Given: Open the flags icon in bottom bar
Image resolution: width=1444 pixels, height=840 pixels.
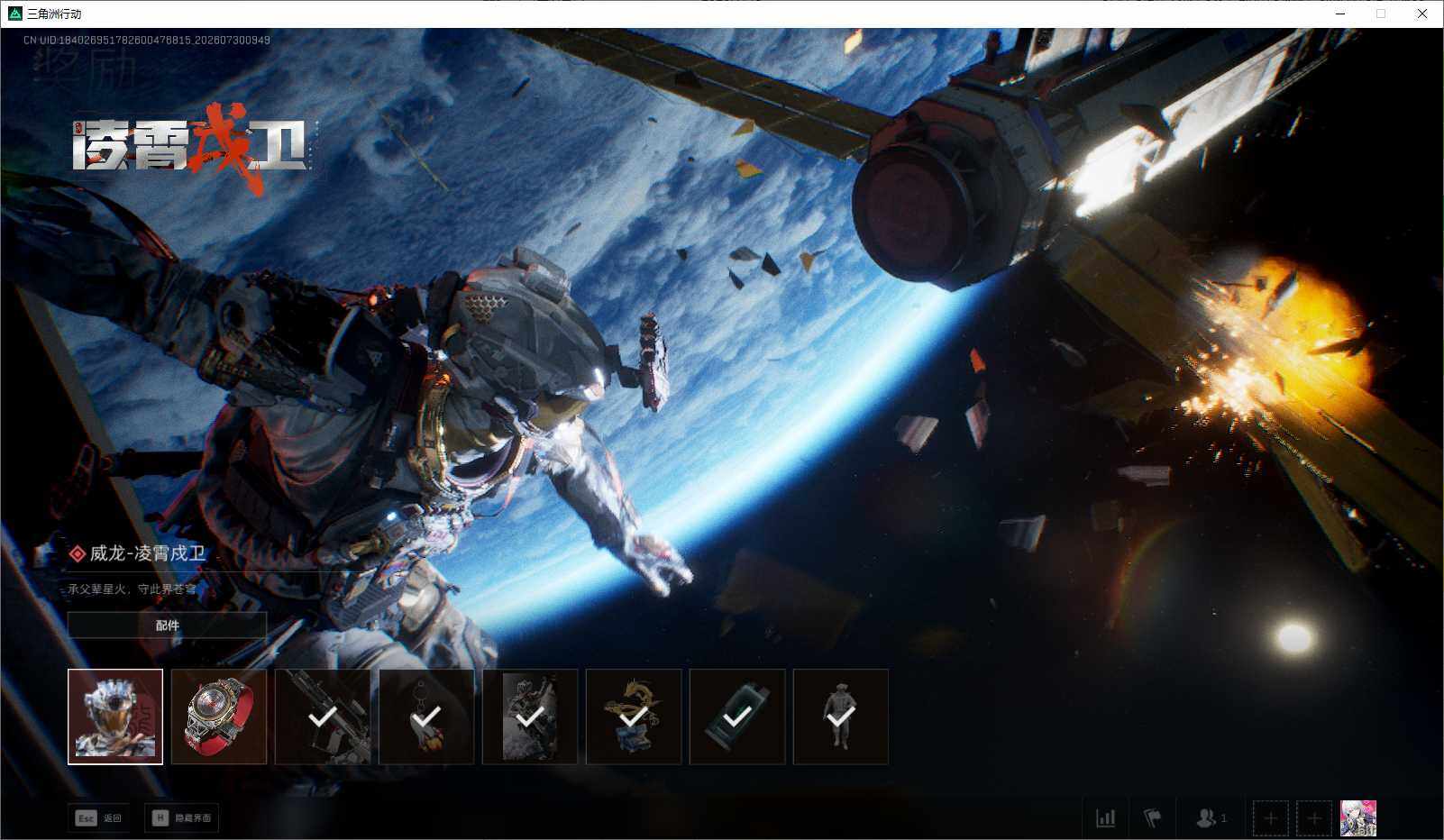Looking at the screenshot, I should point(1153,818).
